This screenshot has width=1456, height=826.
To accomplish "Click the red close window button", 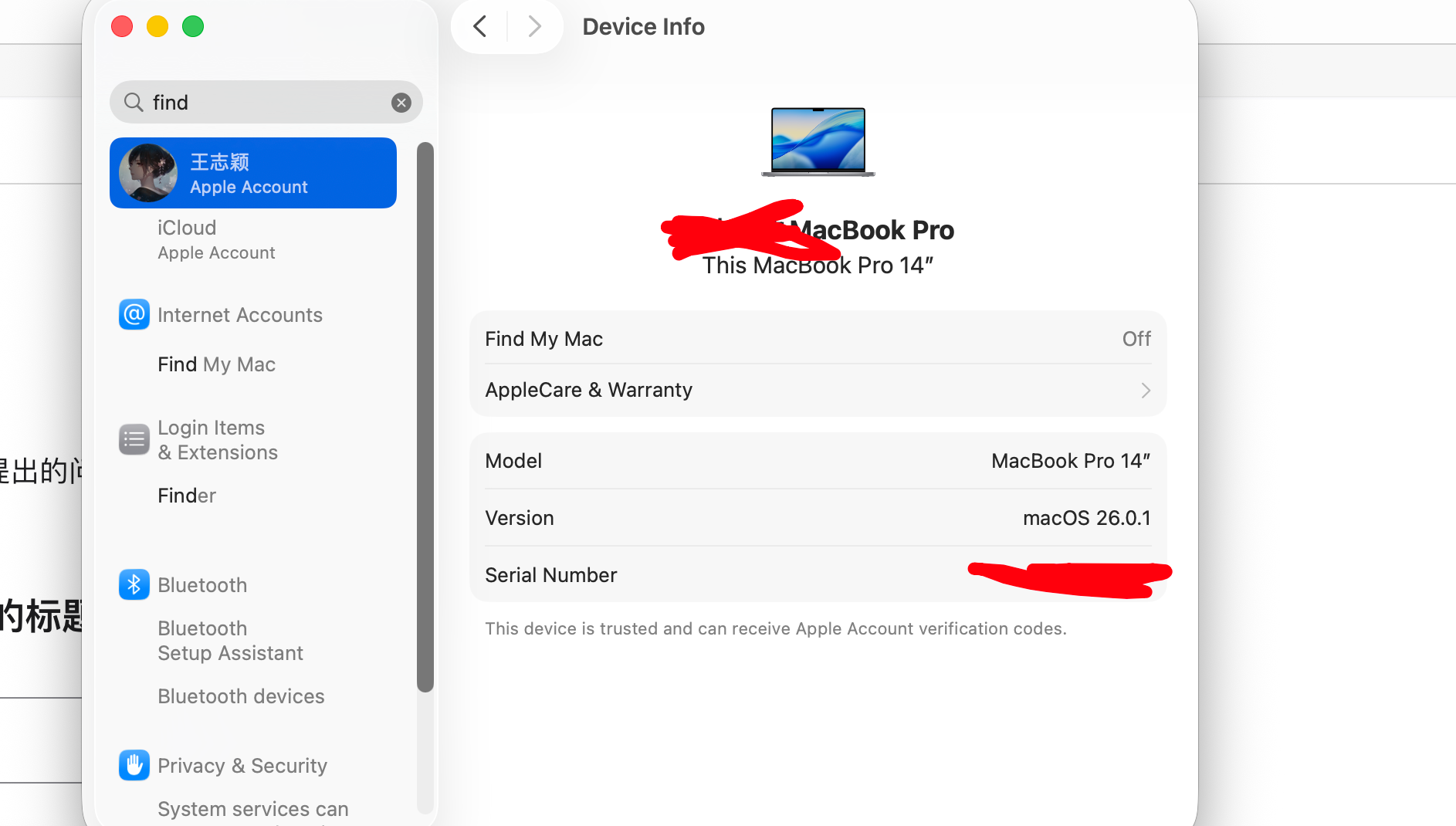I will pos(122,26).
